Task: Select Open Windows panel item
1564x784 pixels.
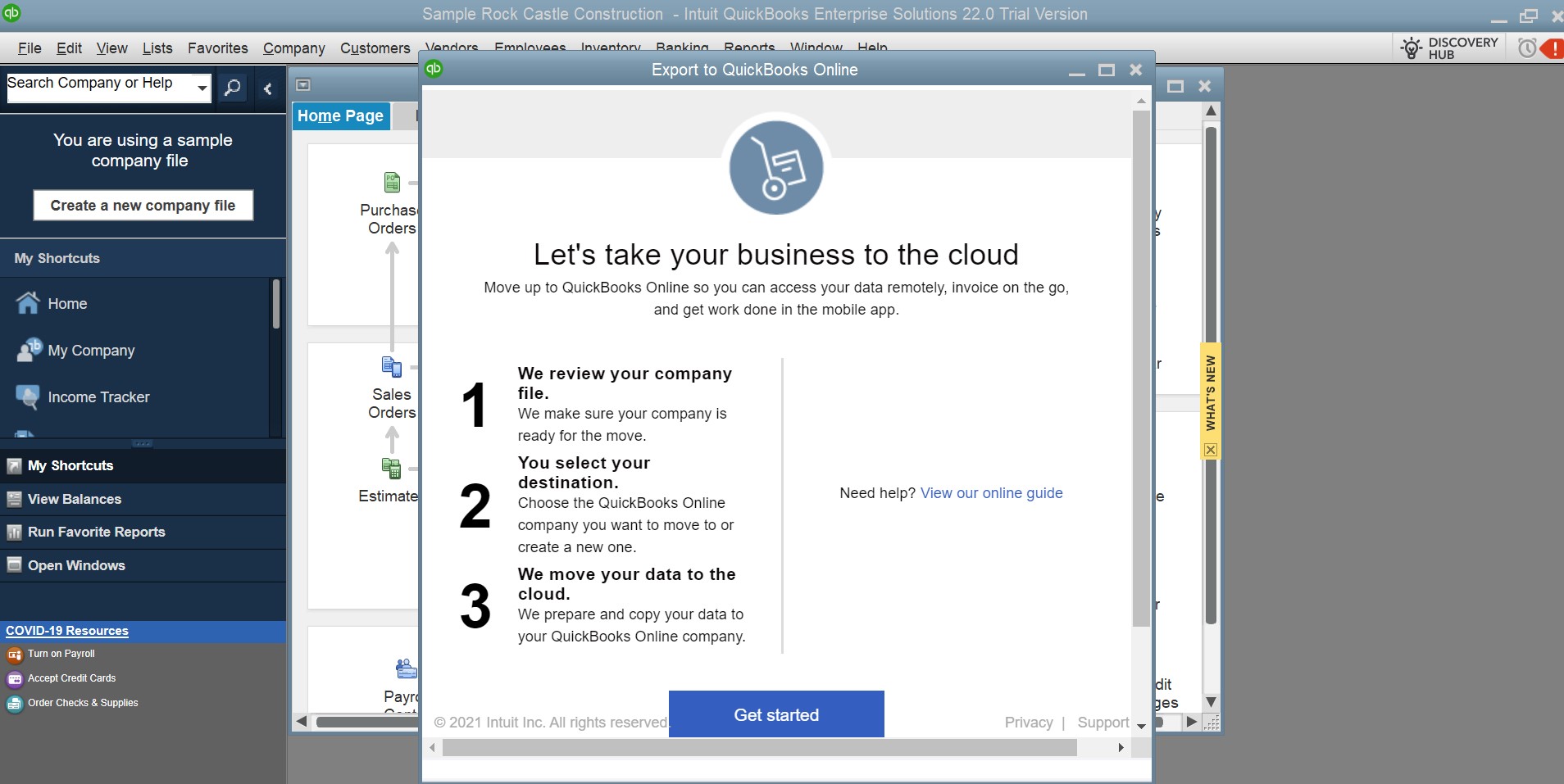Action: tap(143, 565)
